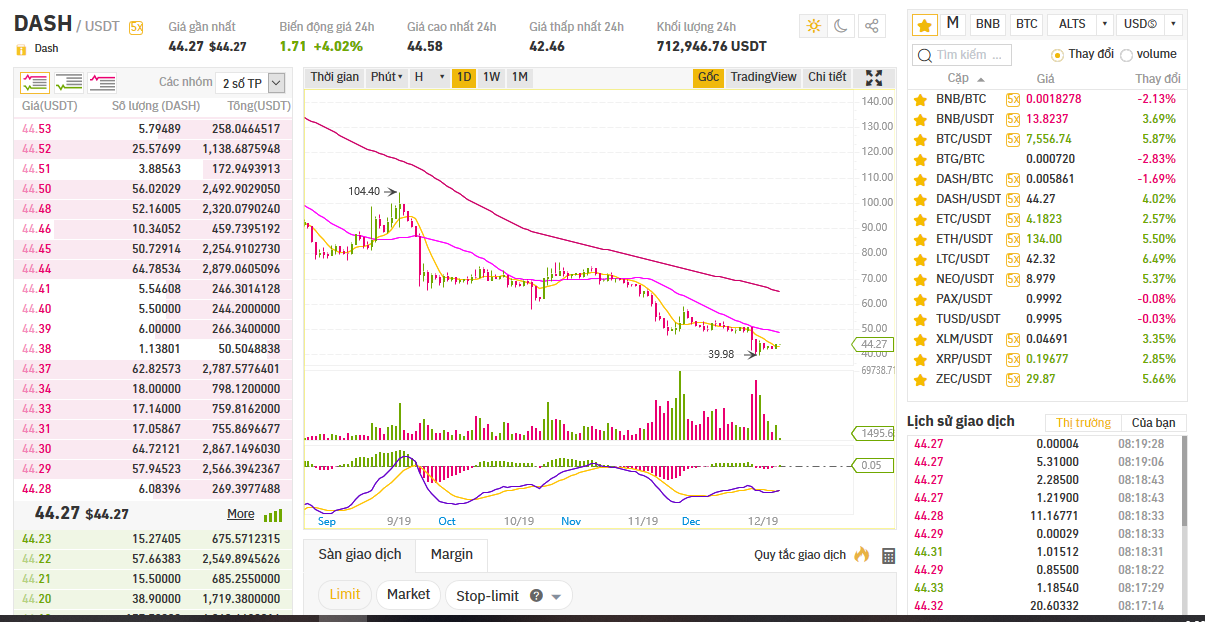Switch to the Margin trading tab
The width and height of the screenshot is (1205, 622).
tap(452, 554)
